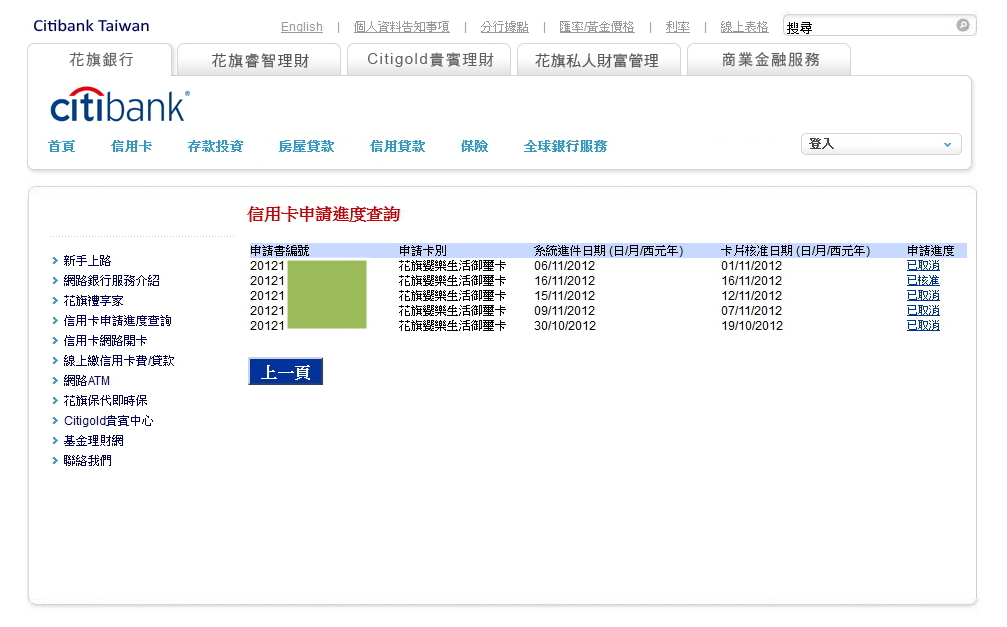
Task: Open the 信用卡 navigation menu
Action: click(x=132, y=146)
